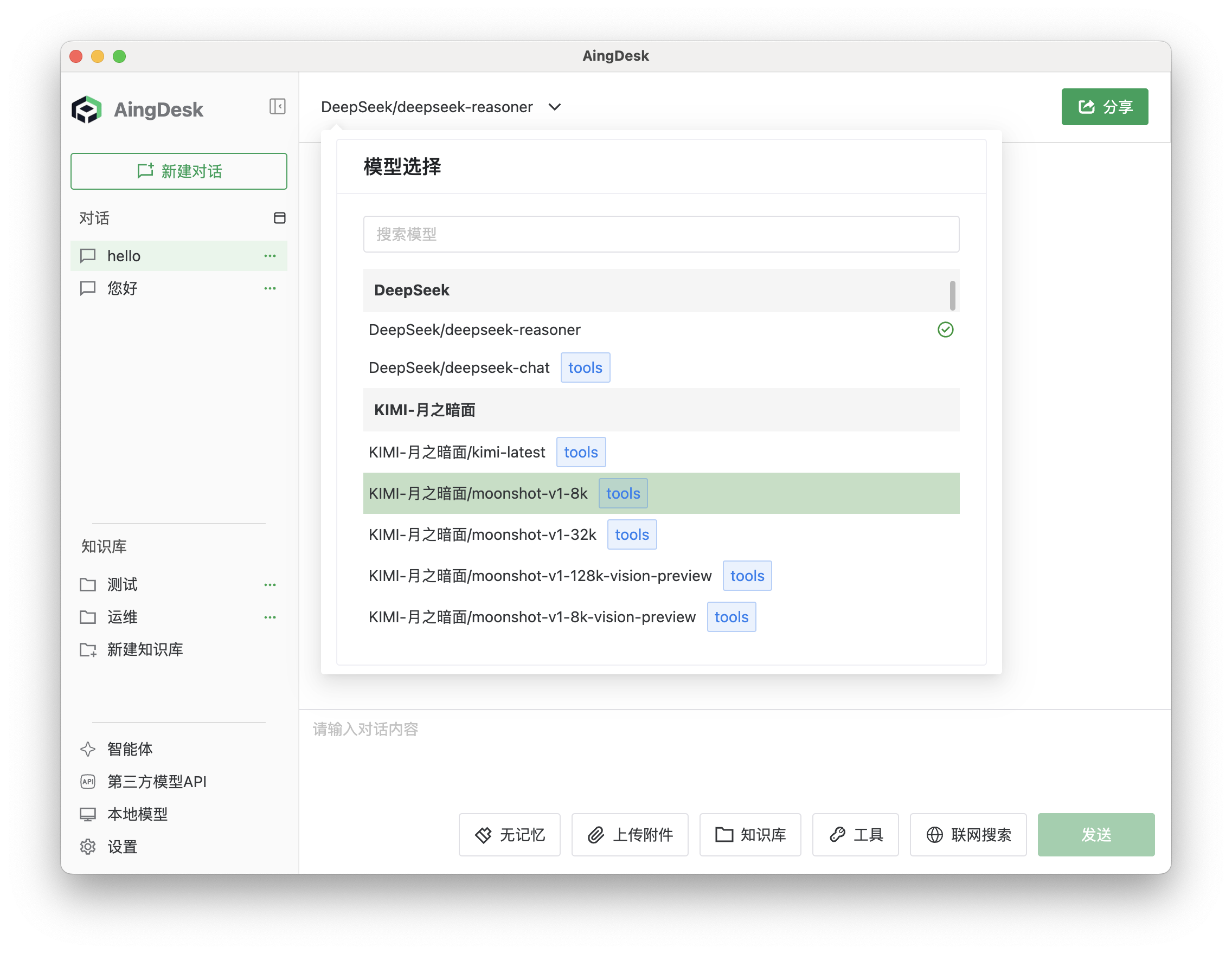
Task: Open the 知识库 folder icon in toolbar
Action: [x=724, y=835]
